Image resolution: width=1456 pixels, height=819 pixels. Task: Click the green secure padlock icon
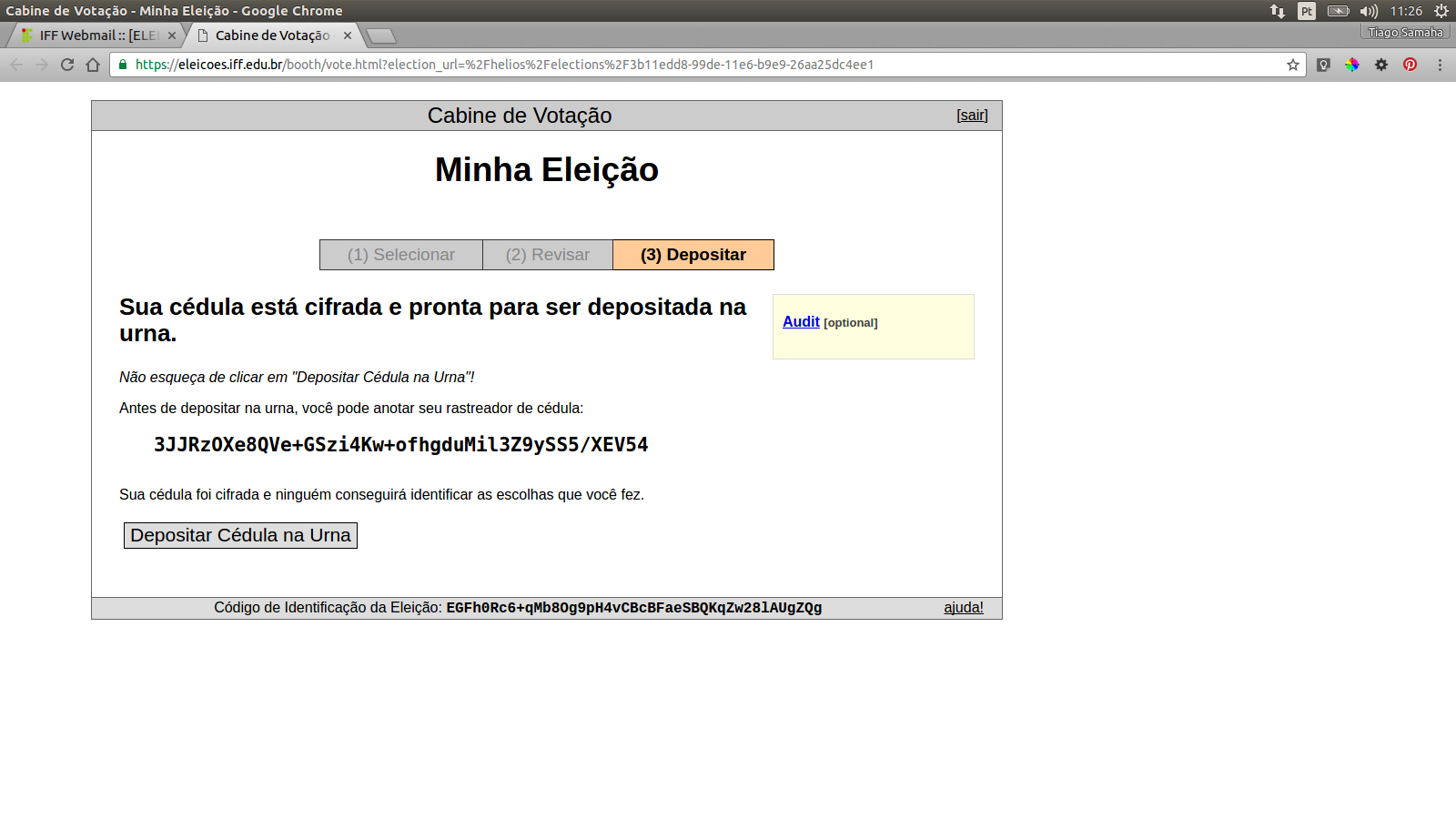pos(123,65)
